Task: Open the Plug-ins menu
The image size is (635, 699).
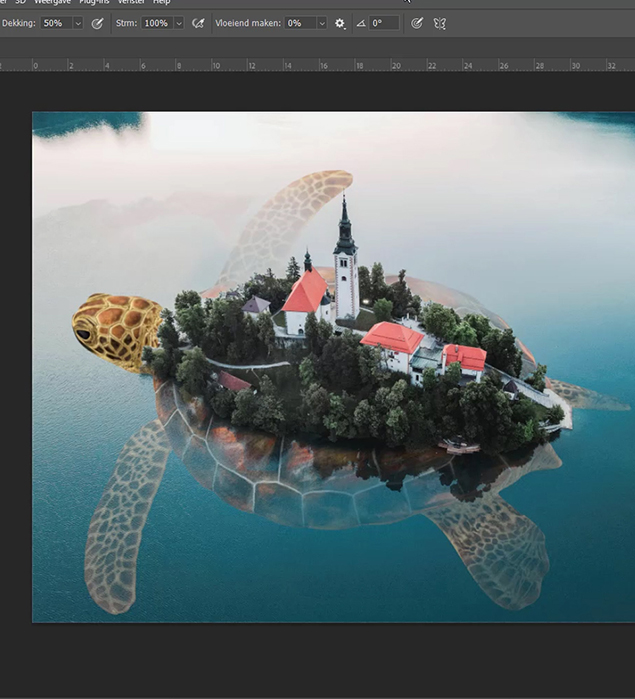Action: tap(94, 2)
